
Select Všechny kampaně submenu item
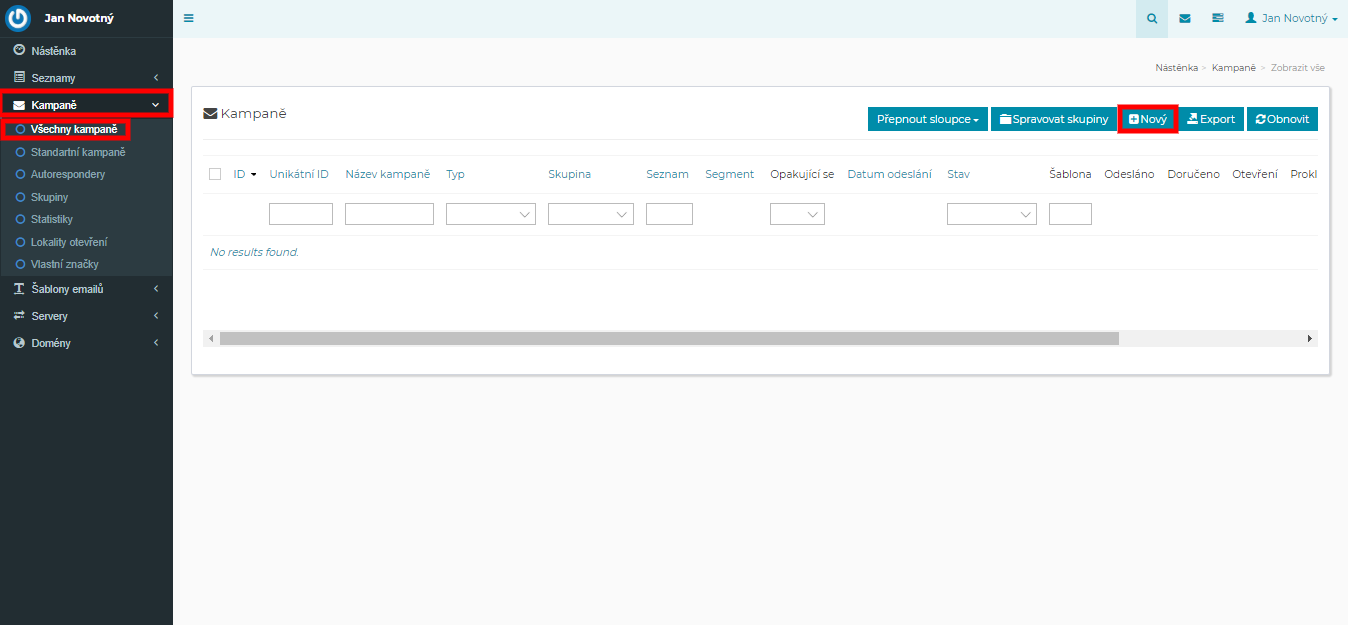point(74,129)
